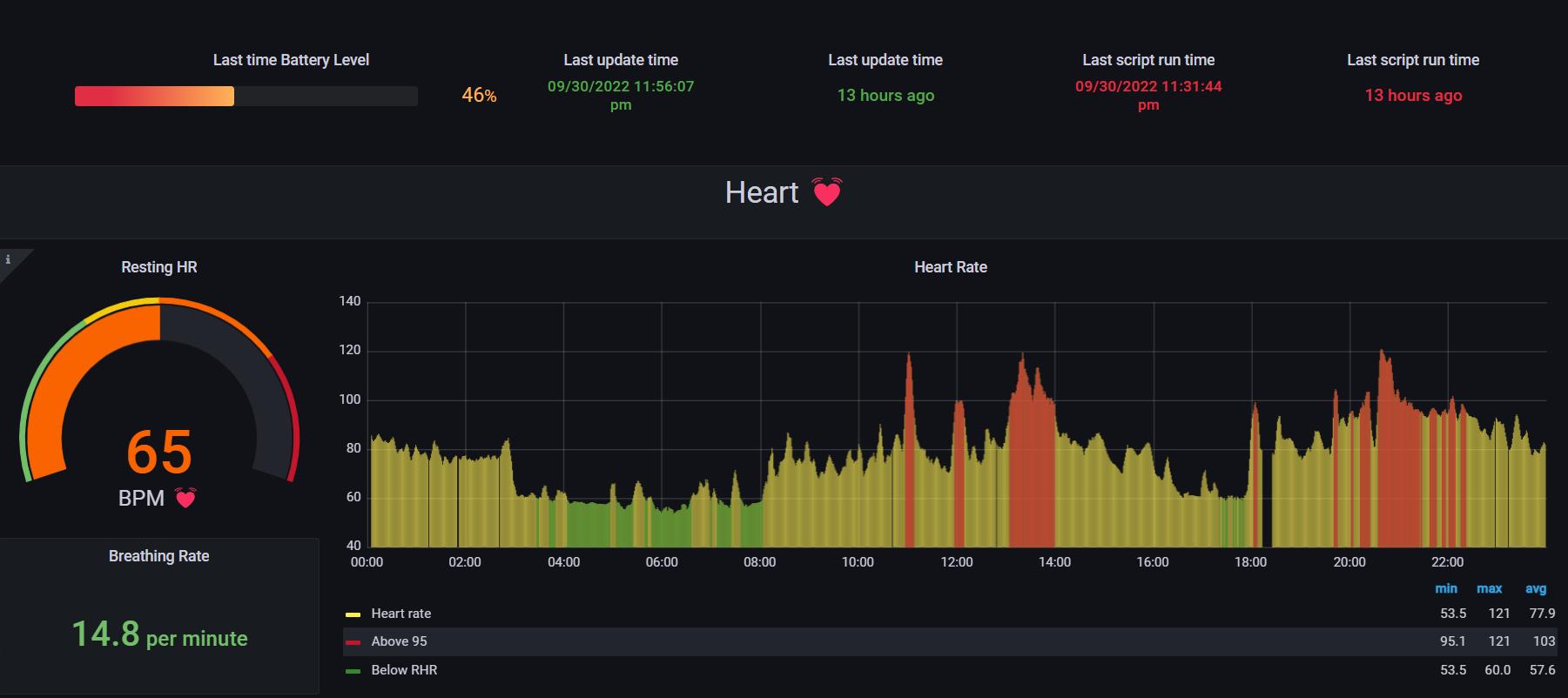The image size is (1568, 698).
Task: Click the 65 BPM gauge value
Action: click(x=158, y=453)
